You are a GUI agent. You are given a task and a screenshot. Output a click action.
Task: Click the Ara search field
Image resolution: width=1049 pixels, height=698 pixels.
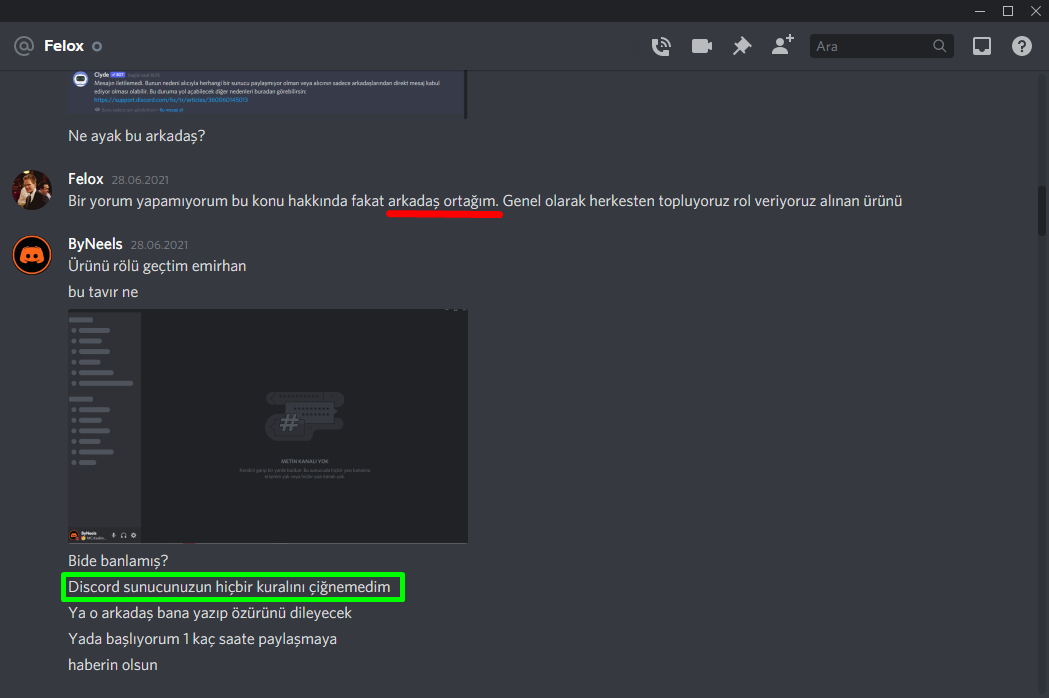[x=881, y=46]
